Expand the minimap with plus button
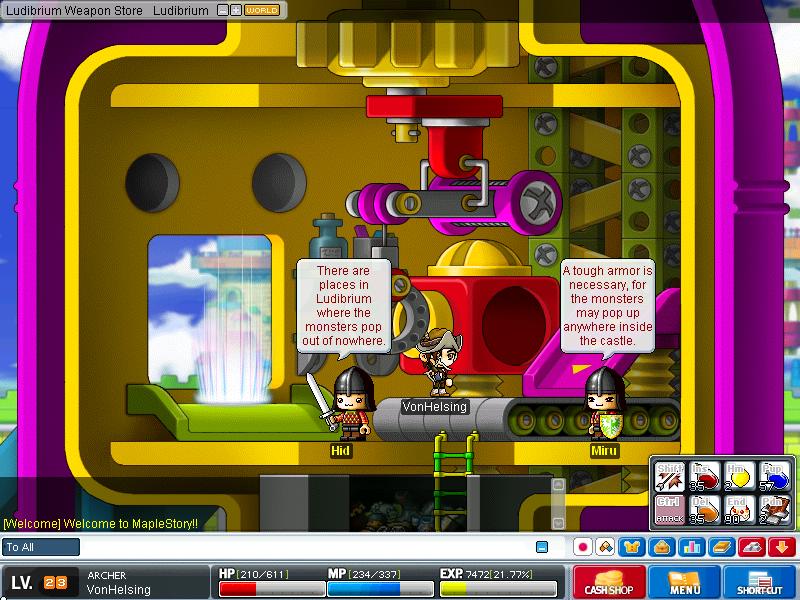The image size is (800, 600). (236, 10)
